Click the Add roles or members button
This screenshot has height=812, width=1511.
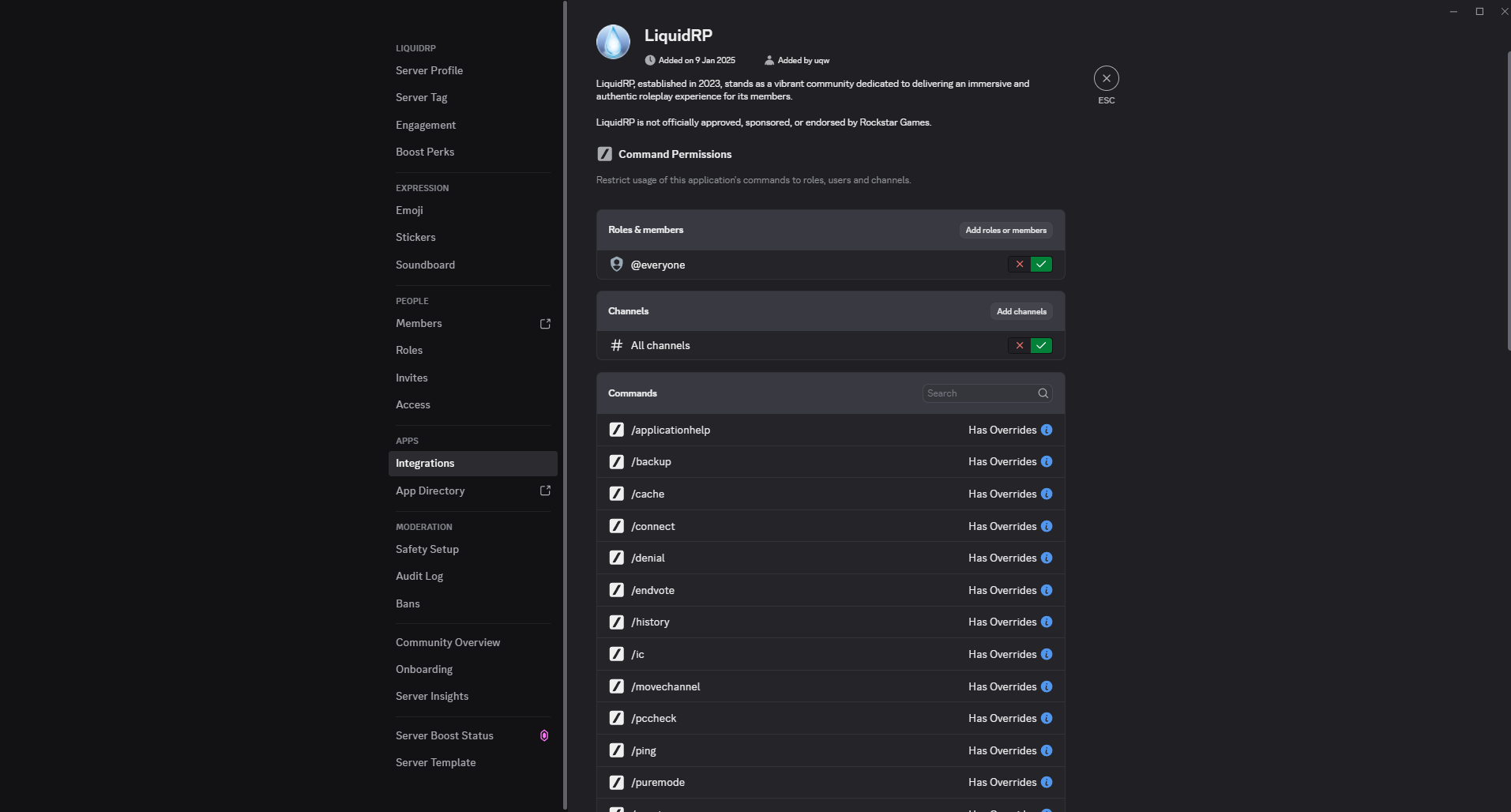click(1005, 231)
